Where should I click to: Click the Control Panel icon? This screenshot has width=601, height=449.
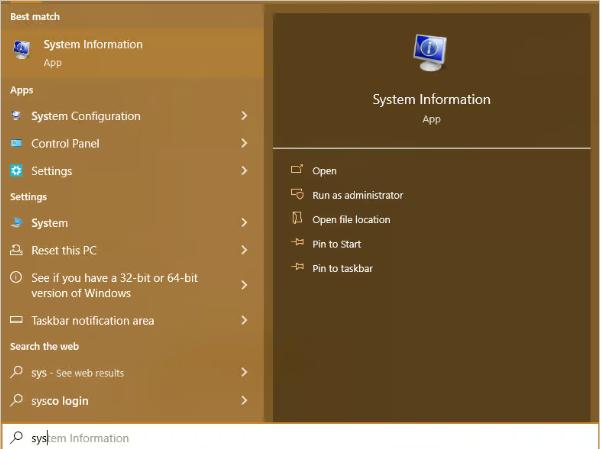coord(16,143)
